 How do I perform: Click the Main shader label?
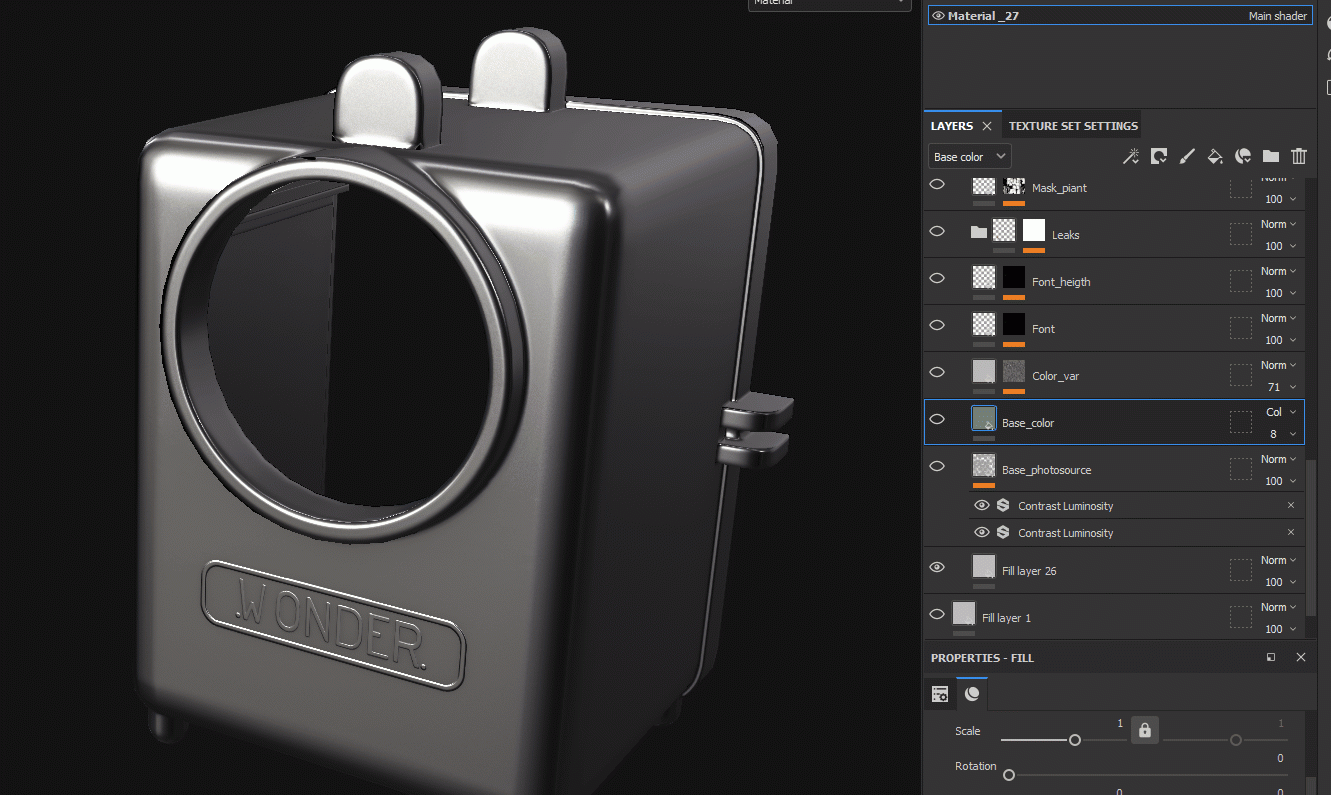click(1277, 16)
